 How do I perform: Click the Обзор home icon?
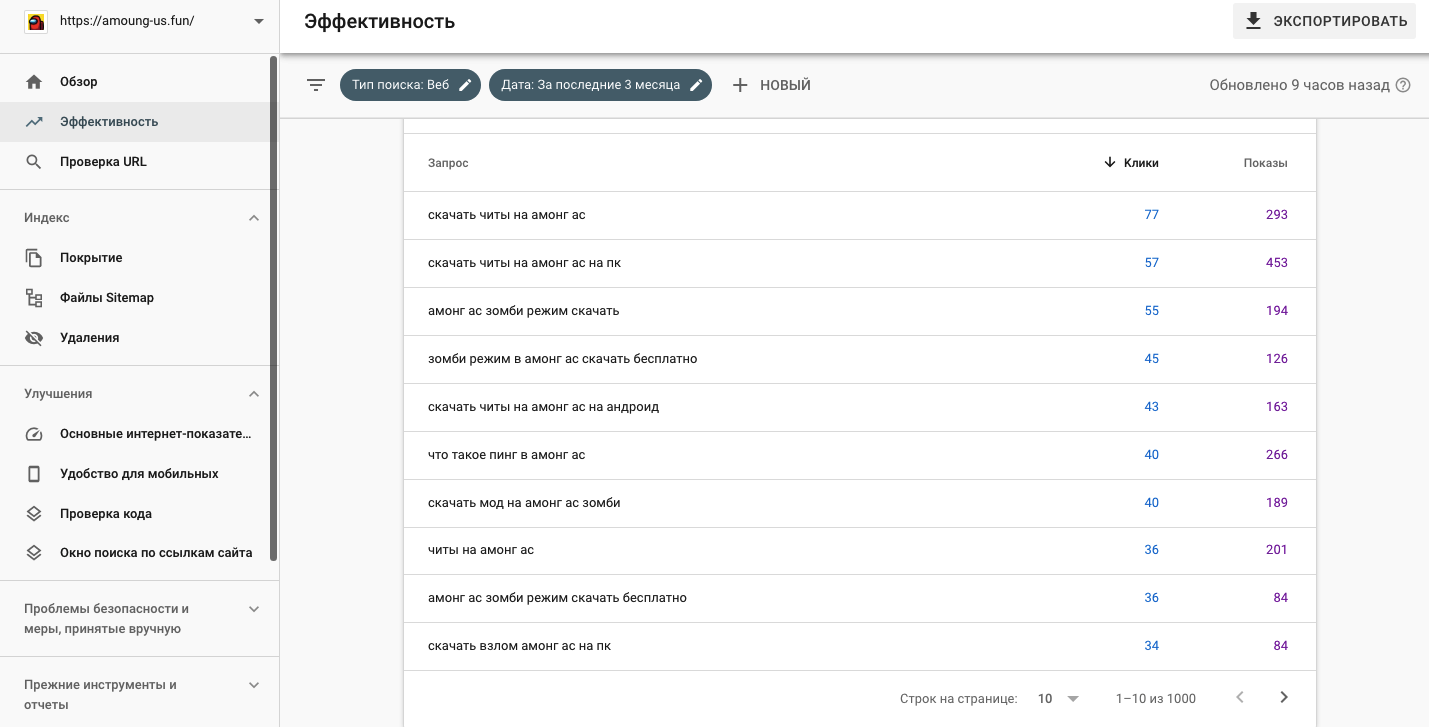point(34,82)
